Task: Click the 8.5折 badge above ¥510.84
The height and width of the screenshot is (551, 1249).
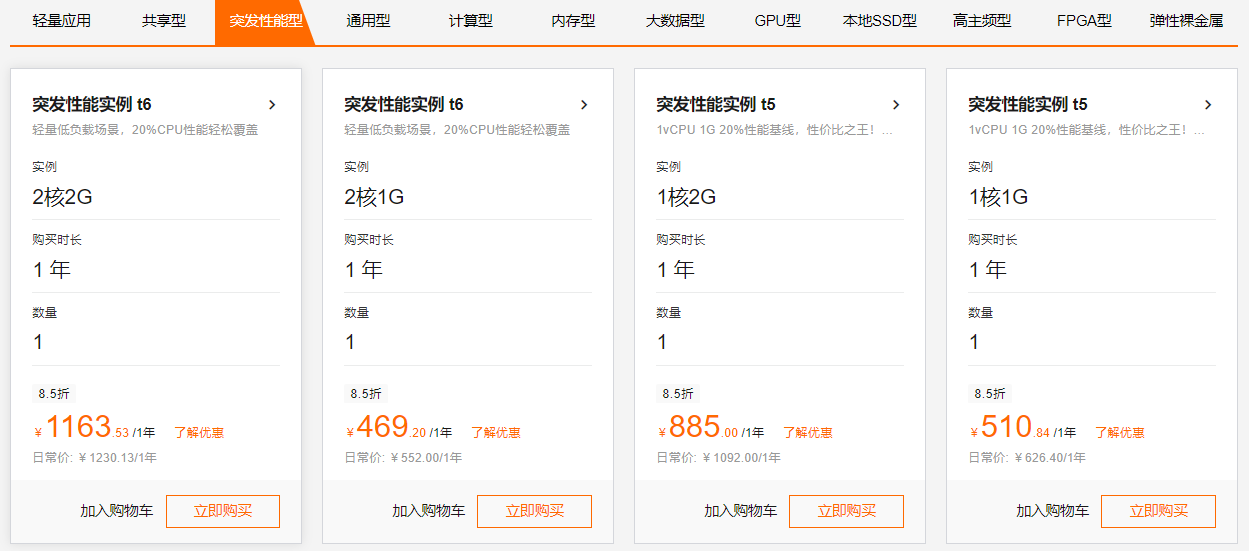Action: (x=990, y=393)
